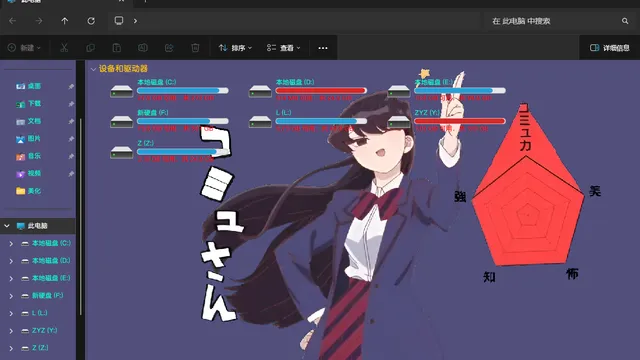This screenshot has height=360, width=640.
Task: Expand Z (Z:) in the tree
Action: [x=11, y=349]
